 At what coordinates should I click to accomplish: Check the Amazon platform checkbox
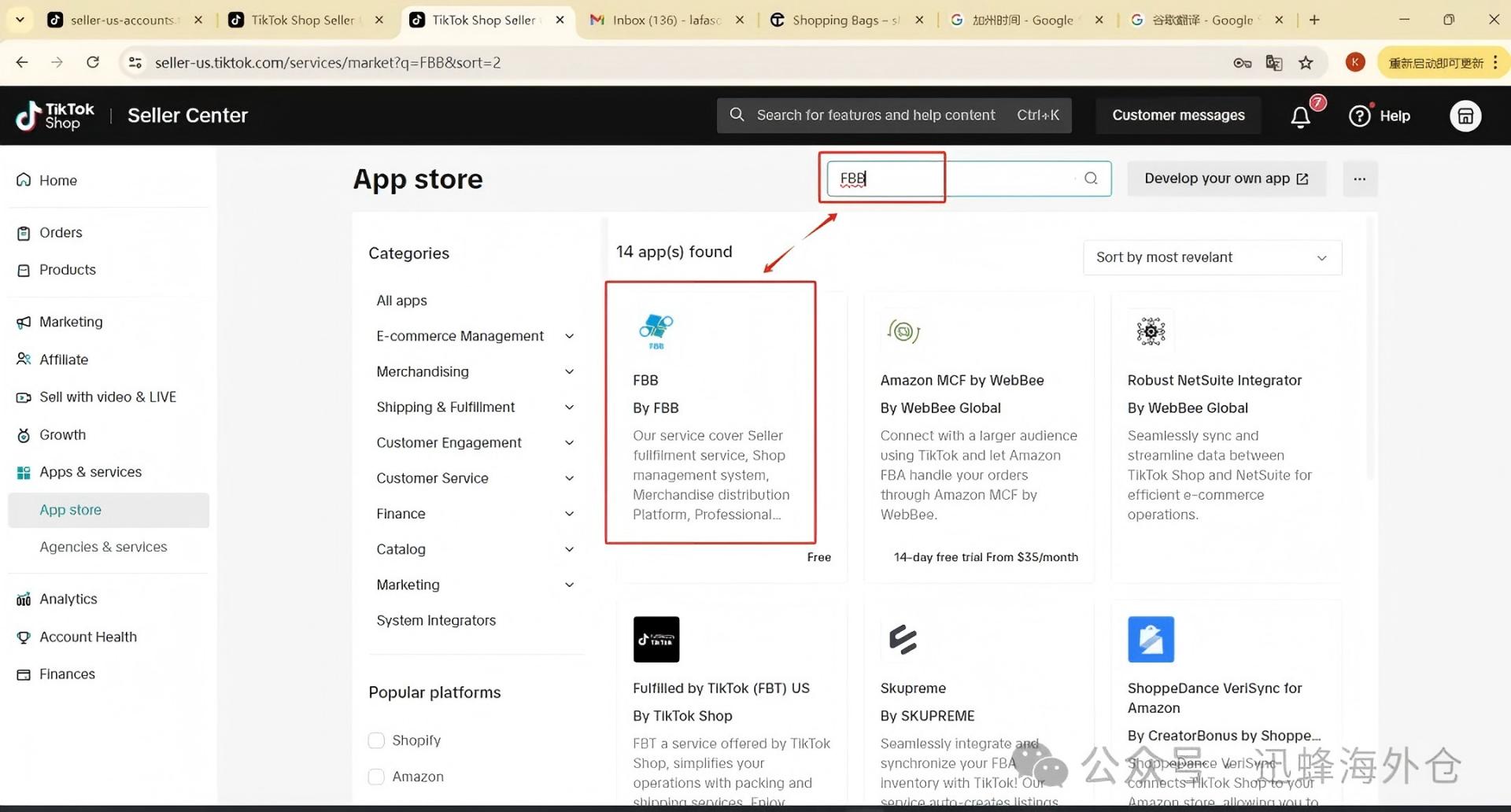click(x=376, y=777)
